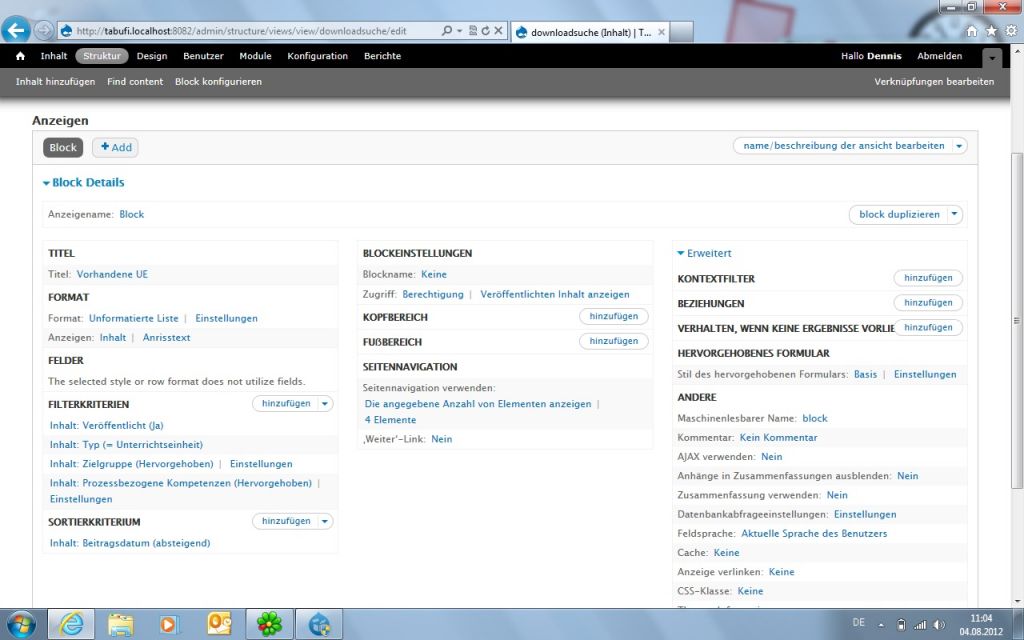1024x640 pixels.
Task: Open Filterkriterien hinzufügen dropdown arrow
Action: click(325, 404)
